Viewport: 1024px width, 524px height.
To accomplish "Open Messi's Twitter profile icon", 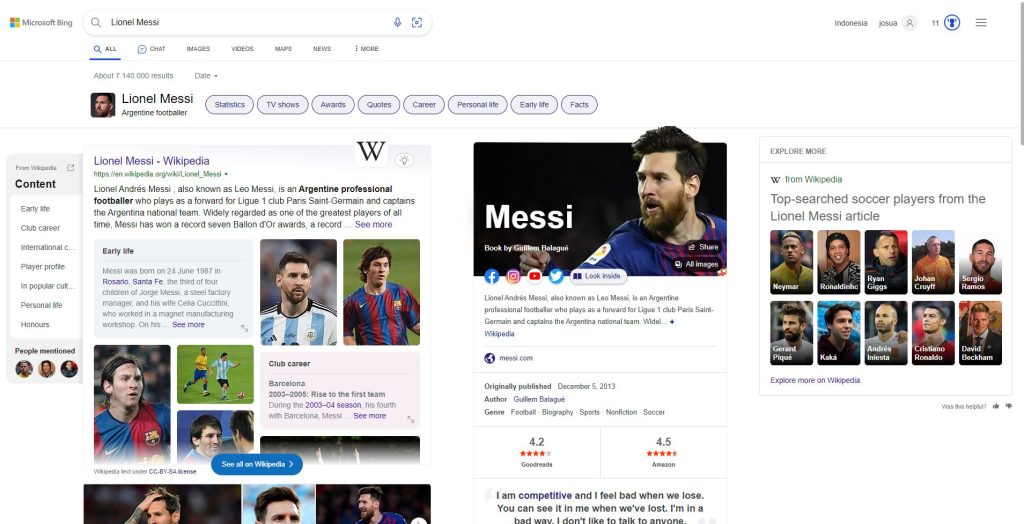I will pos(556,276).
